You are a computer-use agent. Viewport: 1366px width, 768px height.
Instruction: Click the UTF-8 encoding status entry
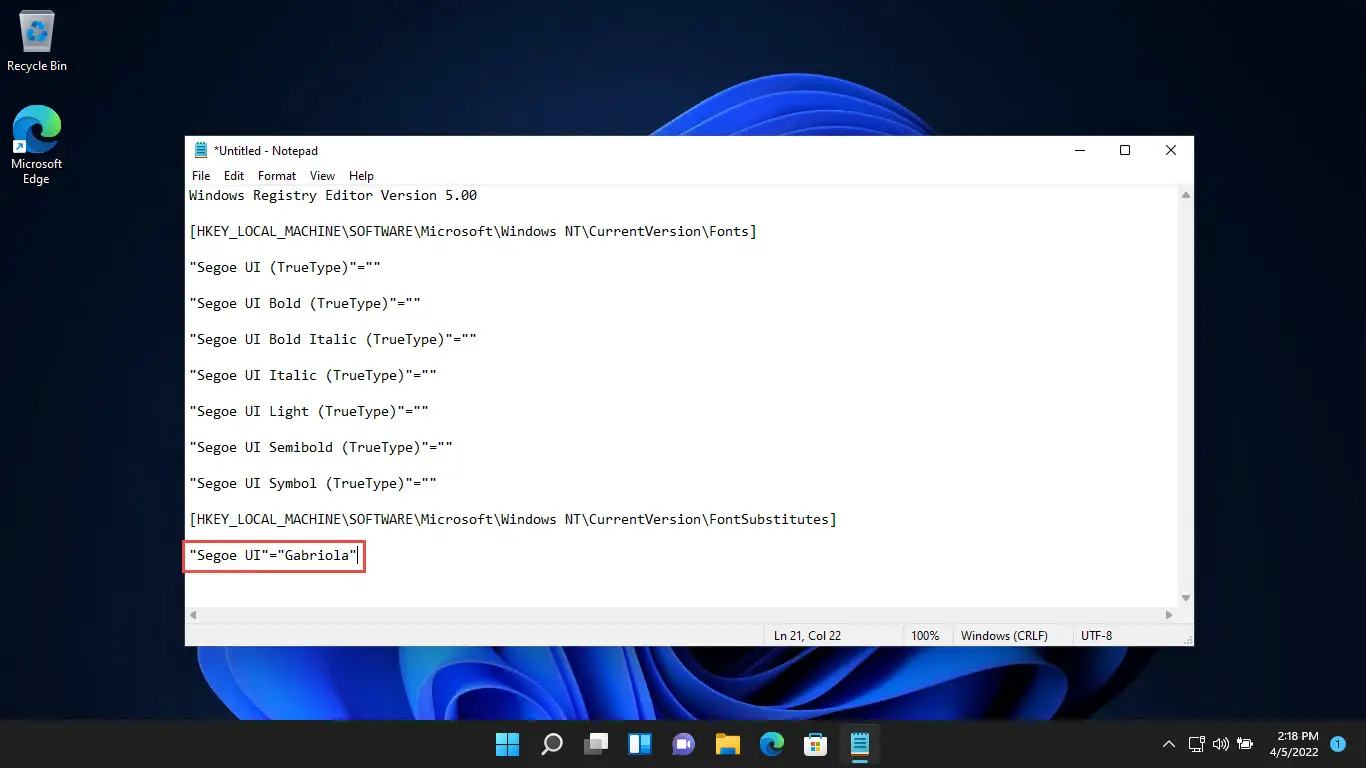[1096, 636]
